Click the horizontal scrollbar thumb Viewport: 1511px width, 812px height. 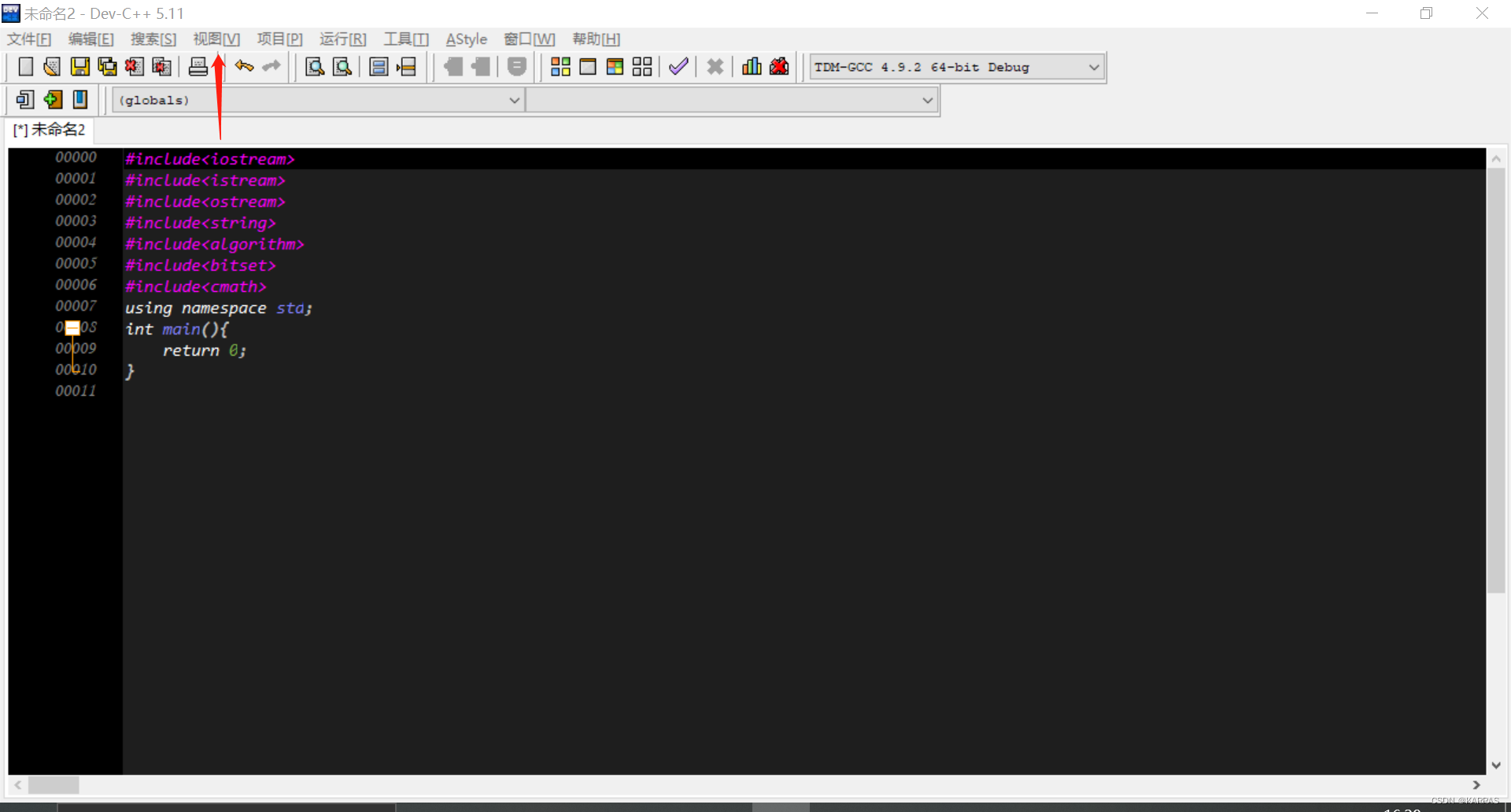click(54, 785)
